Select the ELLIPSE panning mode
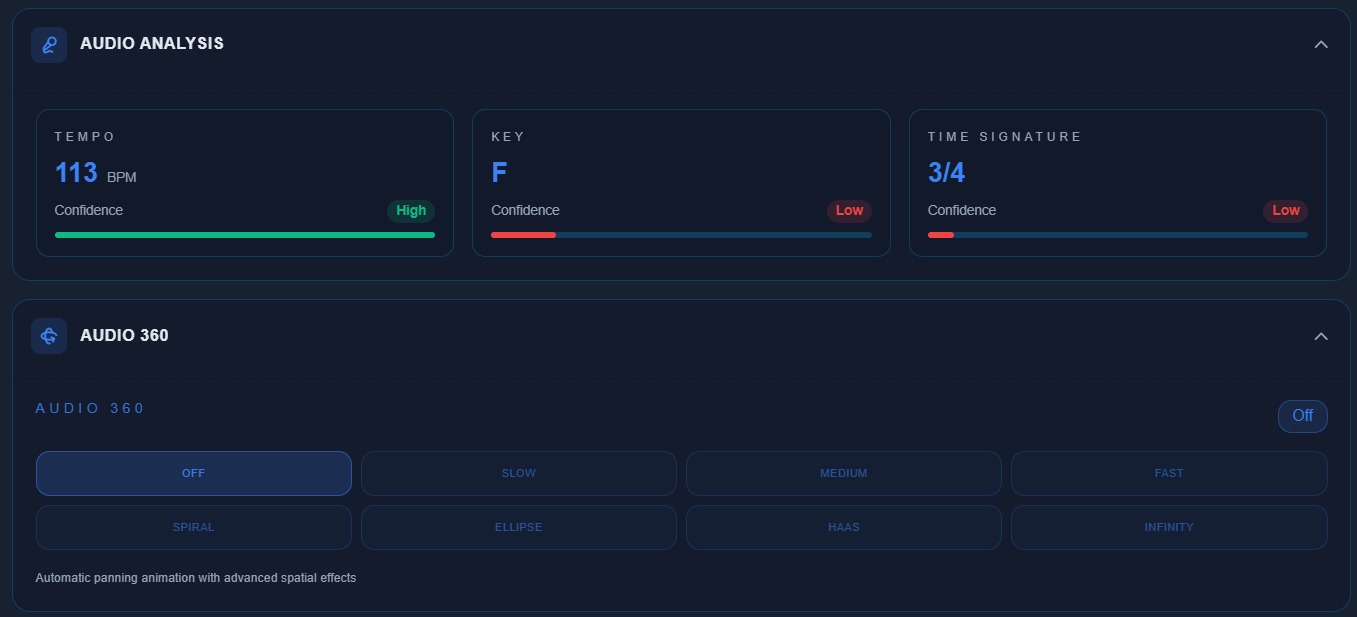This screenshot has width=1357, height=617. coord(519,527)
